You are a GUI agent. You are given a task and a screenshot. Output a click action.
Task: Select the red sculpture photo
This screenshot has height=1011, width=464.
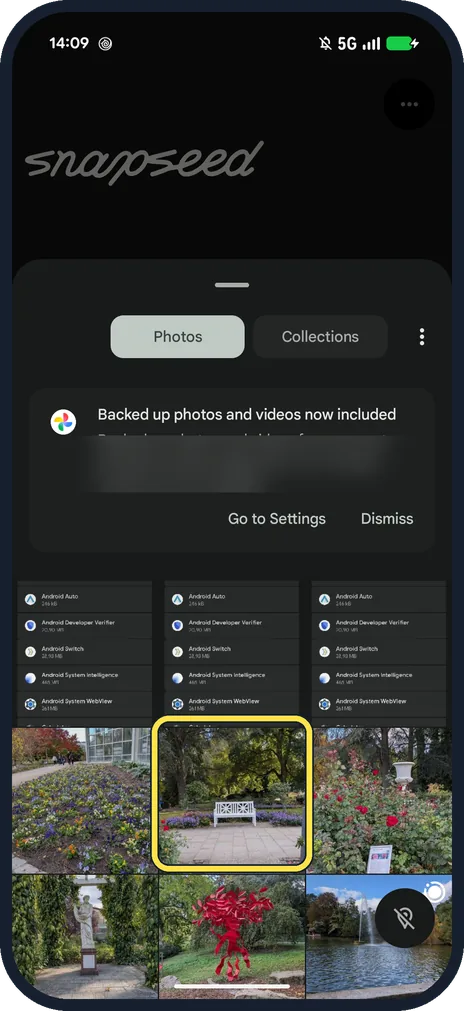tap(232, 936)
